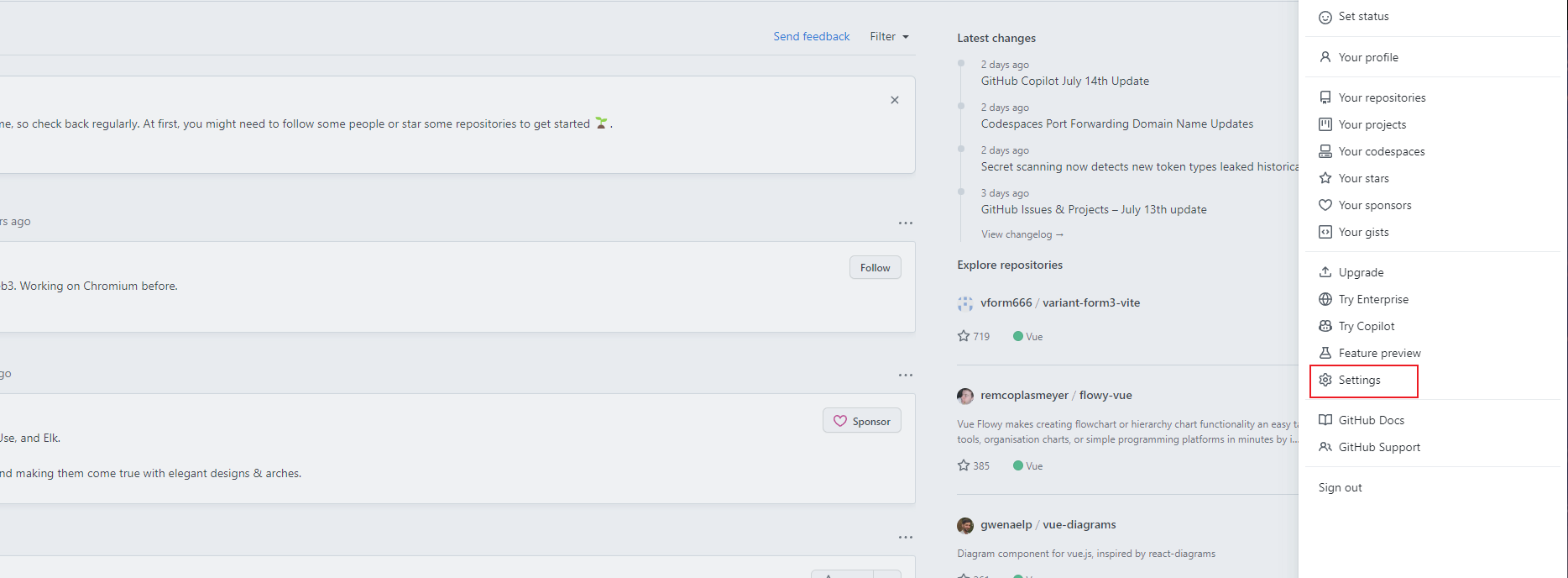This screenshot has height=578, width=1568.
Task: Click the Copilot icon beside Try Copilot
Action: [x=1325, y=326]
